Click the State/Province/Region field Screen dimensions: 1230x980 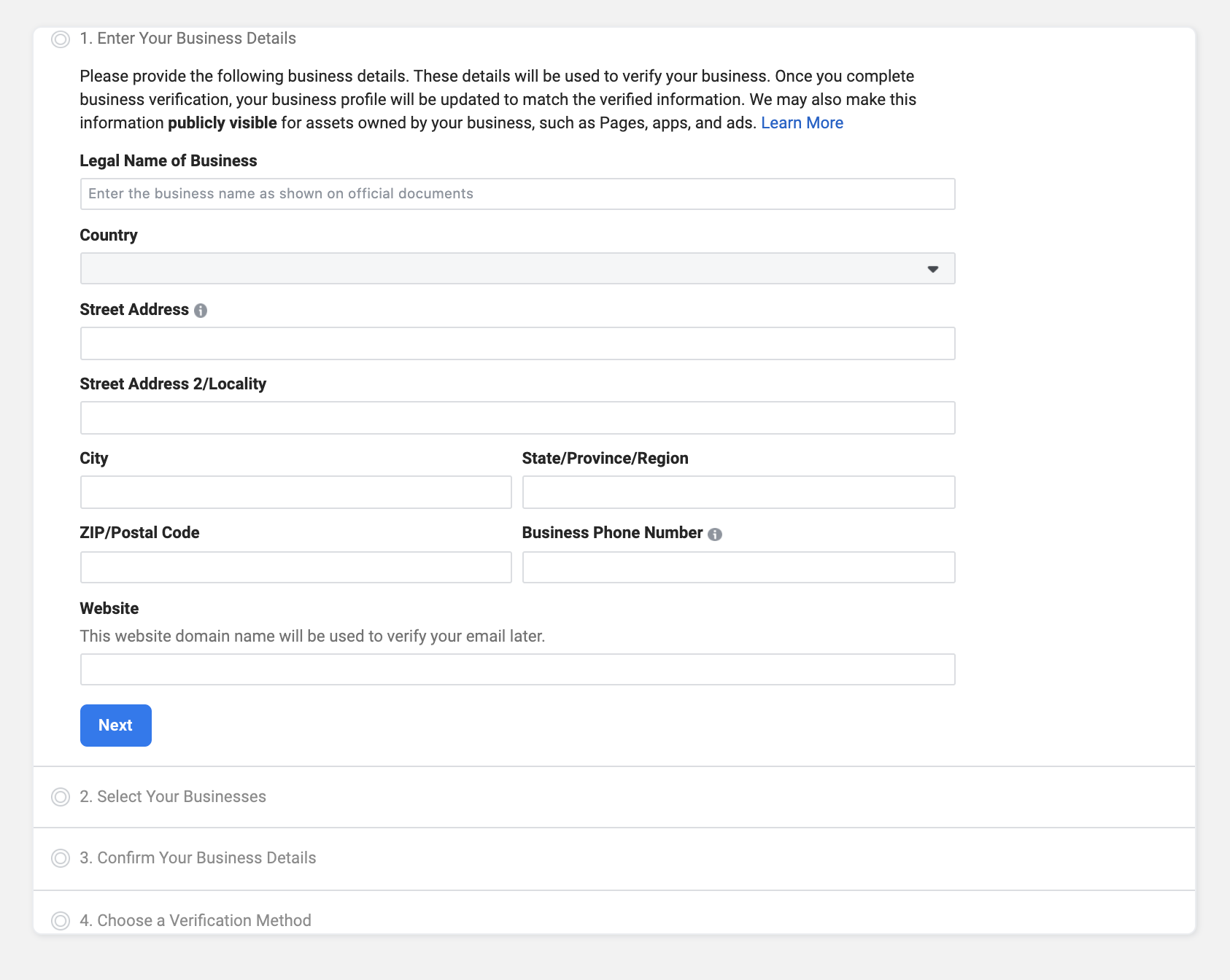pos(738,491)
